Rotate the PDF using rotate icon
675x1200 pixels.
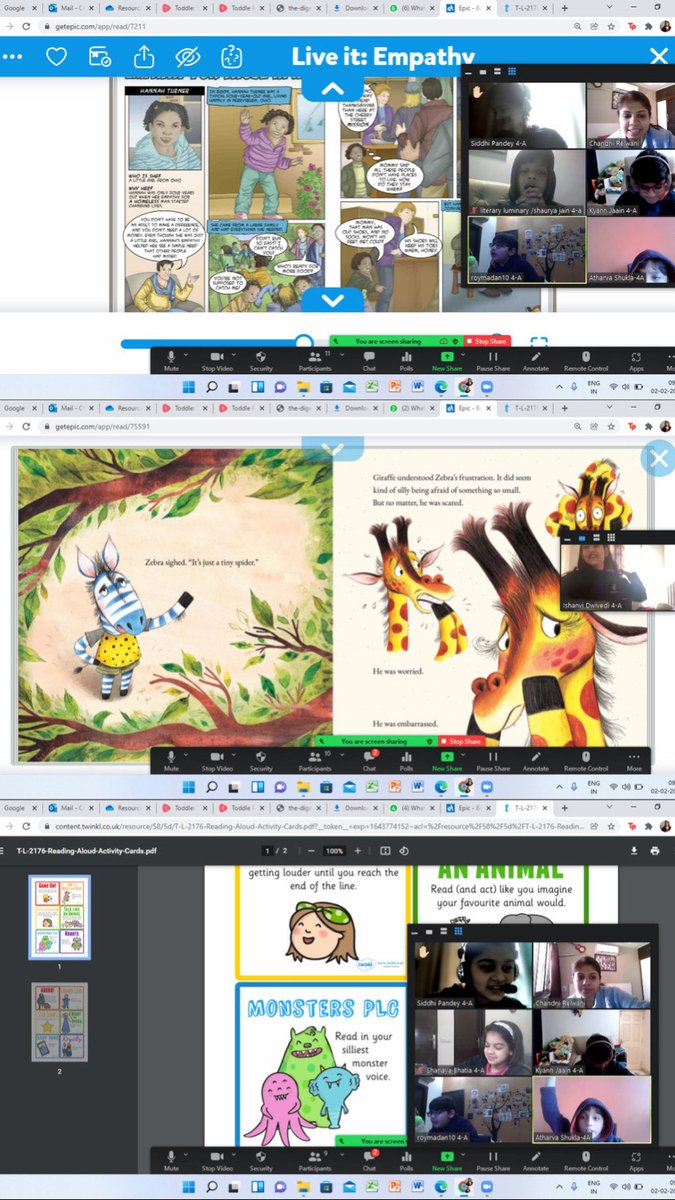pos(404,850)
